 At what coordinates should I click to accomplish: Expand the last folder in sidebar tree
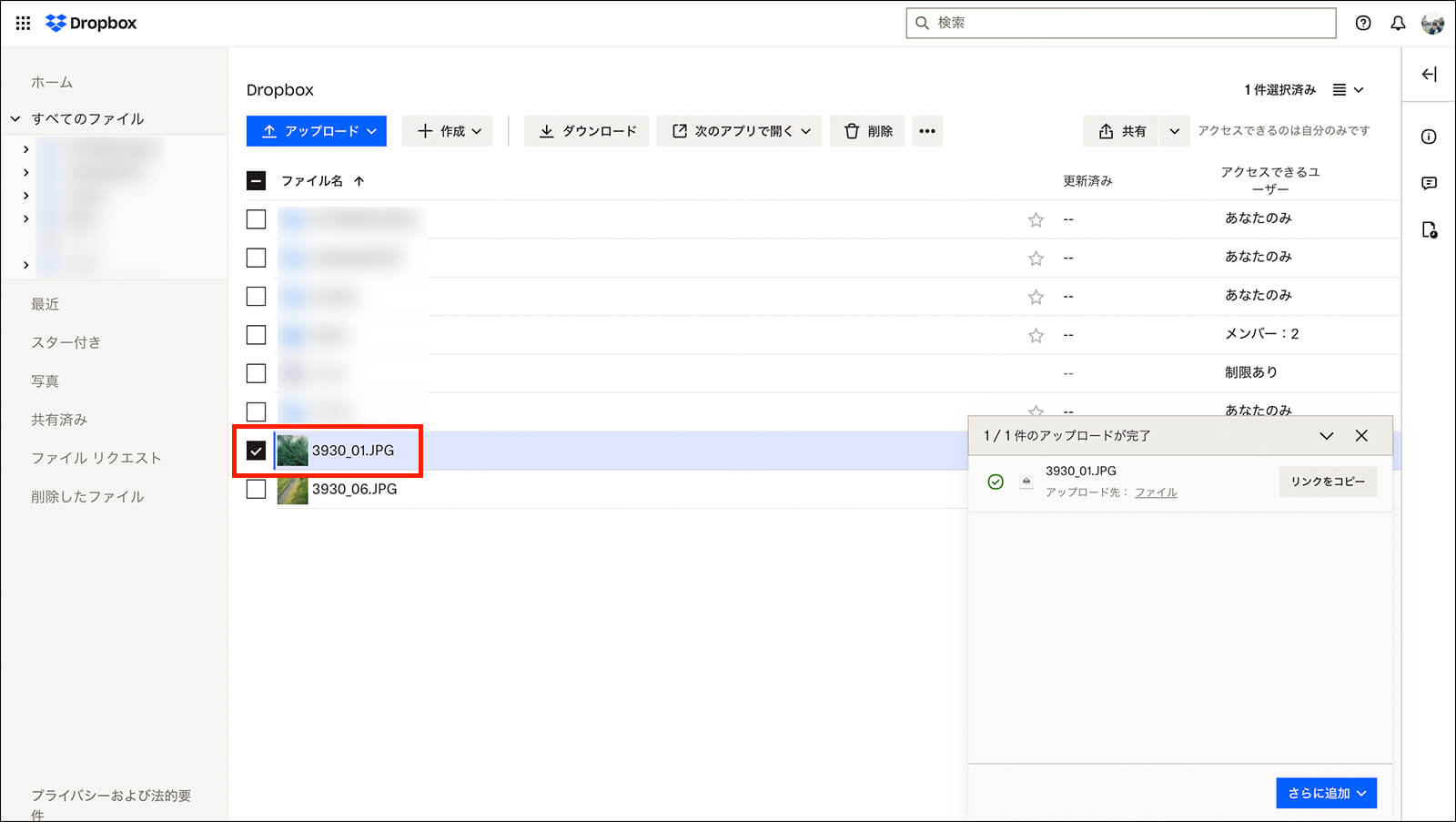[x=25, y=265]
